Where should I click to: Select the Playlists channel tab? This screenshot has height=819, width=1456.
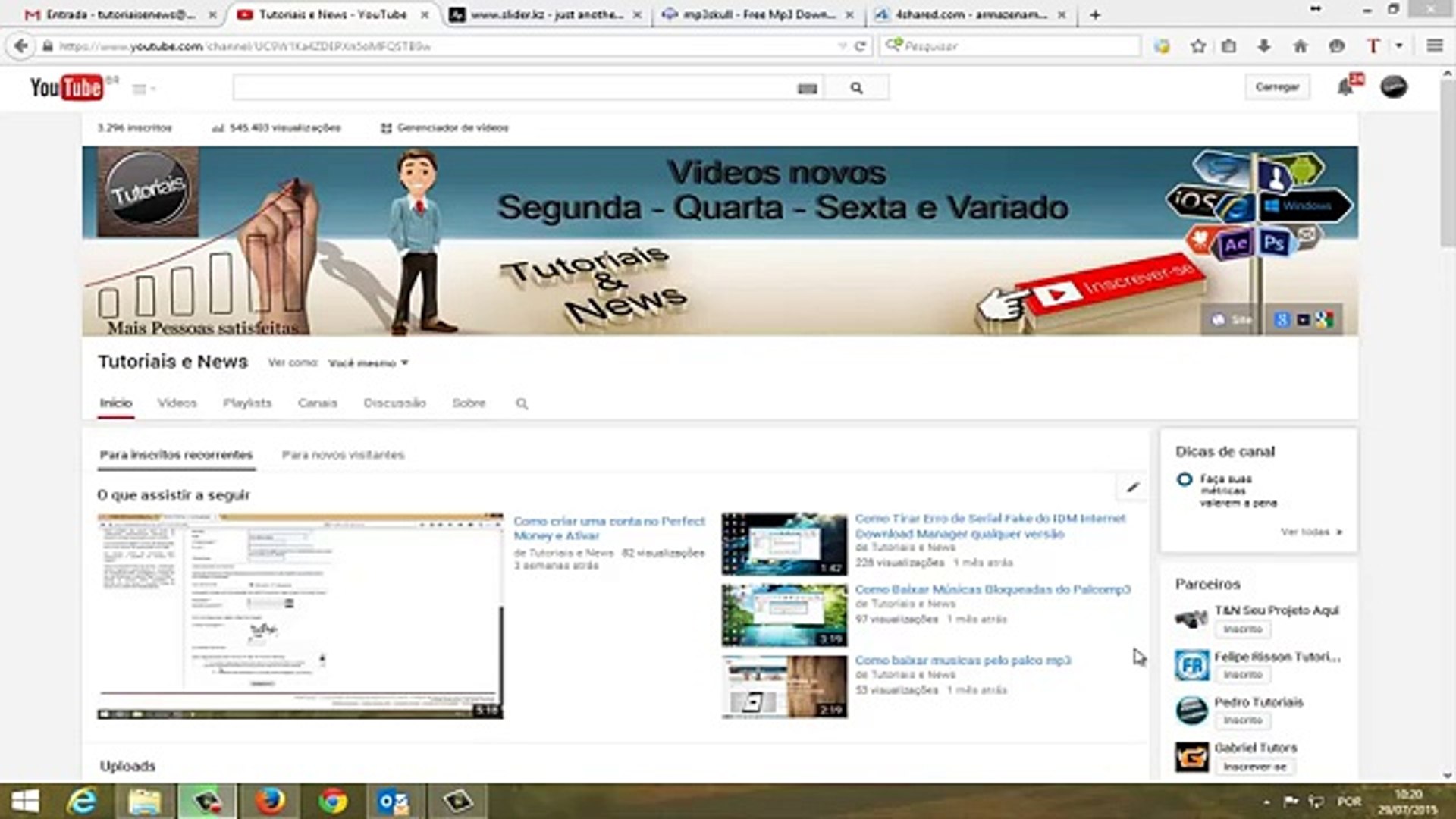tap(247, 403)
